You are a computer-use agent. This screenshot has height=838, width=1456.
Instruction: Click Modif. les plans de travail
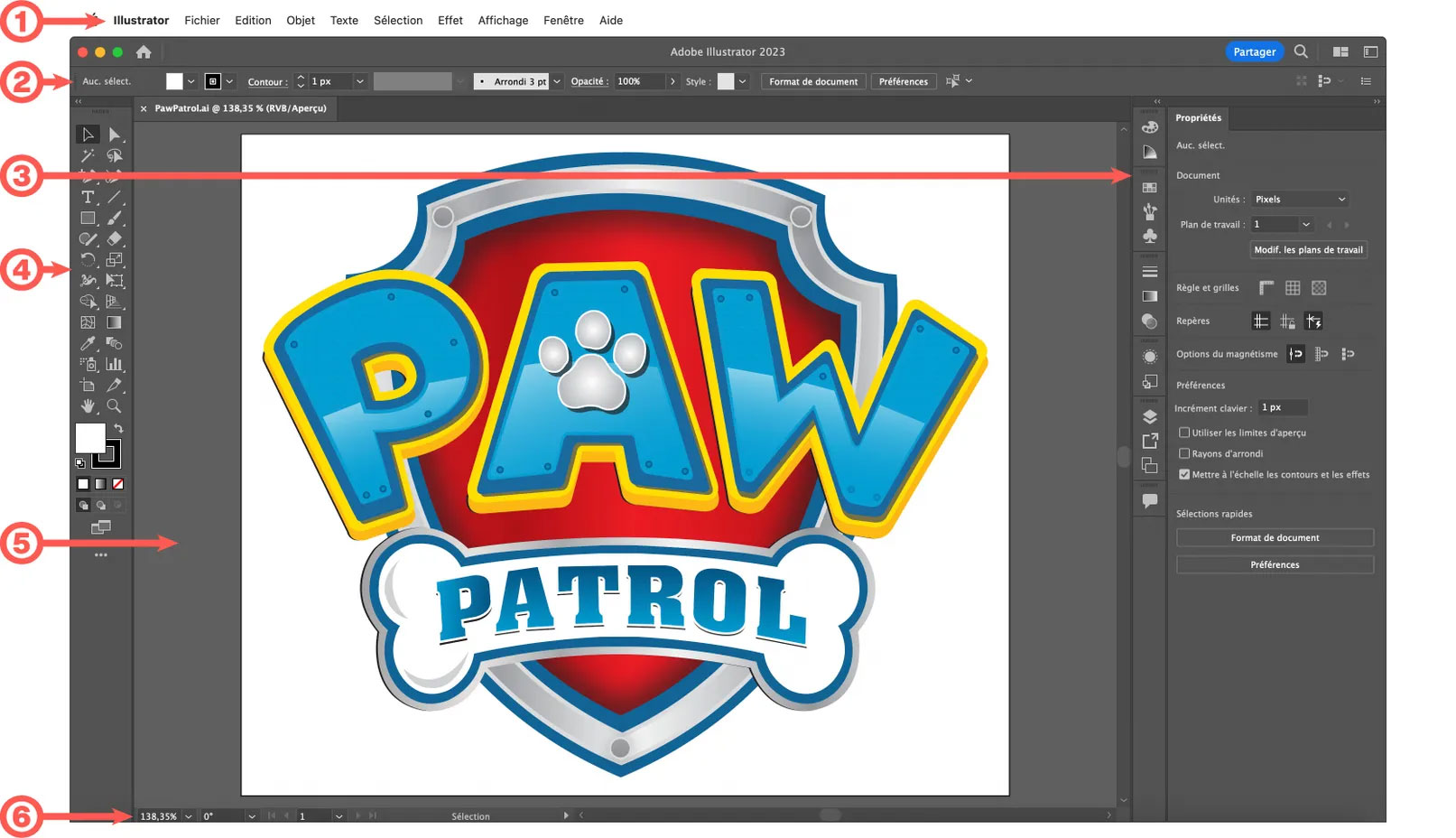[x=1308, y=250]
